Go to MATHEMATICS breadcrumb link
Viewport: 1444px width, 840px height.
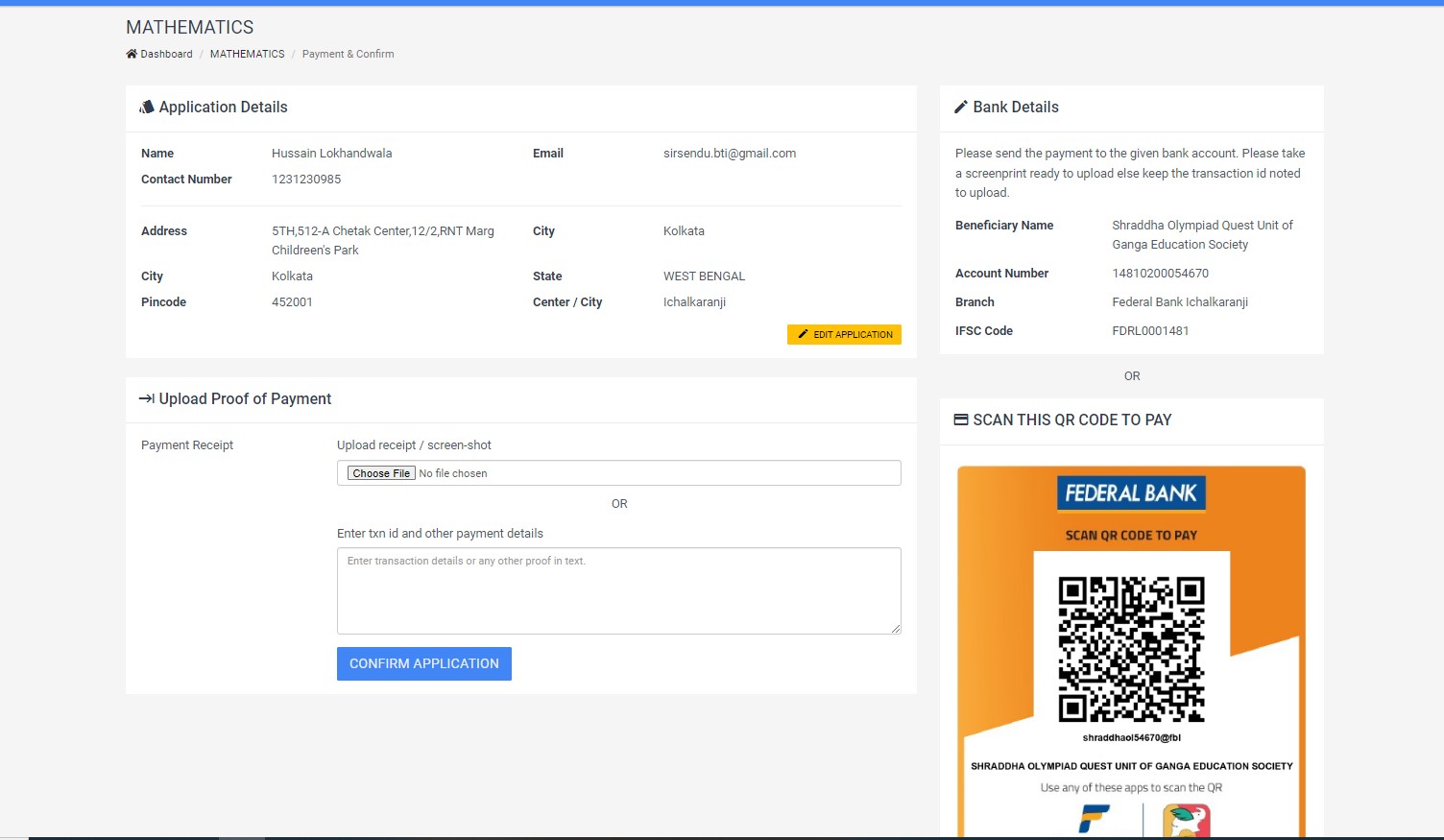click(x=248, y=54)
